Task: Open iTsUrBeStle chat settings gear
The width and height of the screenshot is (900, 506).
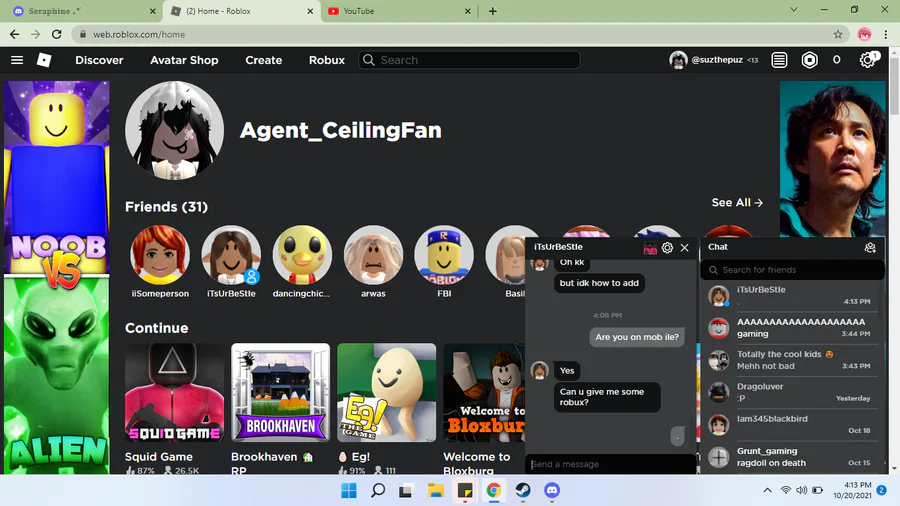Action: click(667, 248)
